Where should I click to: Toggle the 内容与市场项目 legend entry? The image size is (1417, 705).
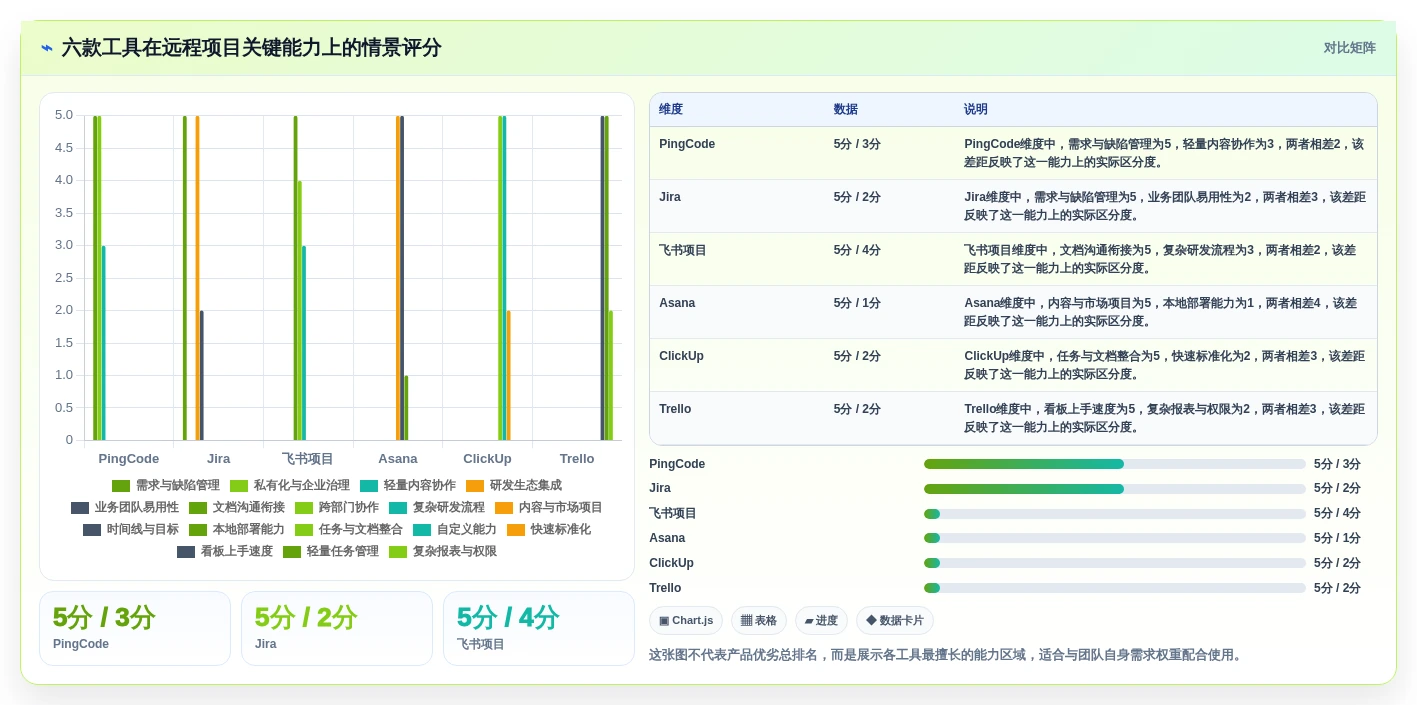click(x=549, y=507)
